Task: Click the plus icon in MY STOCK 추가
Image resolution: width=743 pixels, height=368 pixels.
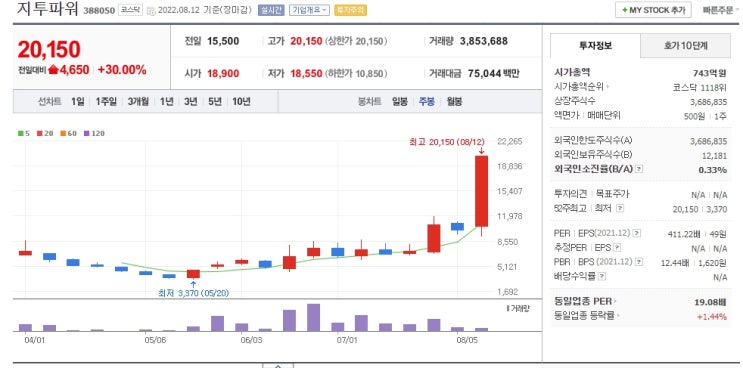Action: [x=625, y=10]
